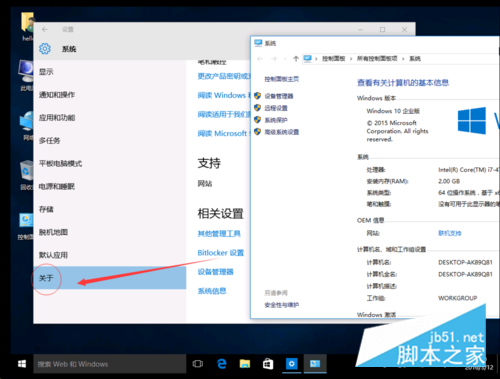Expand the chevron before 控制面板 breadcrumb
The height and width of the screenshot is (379, 500).
(x=316, y=59)
